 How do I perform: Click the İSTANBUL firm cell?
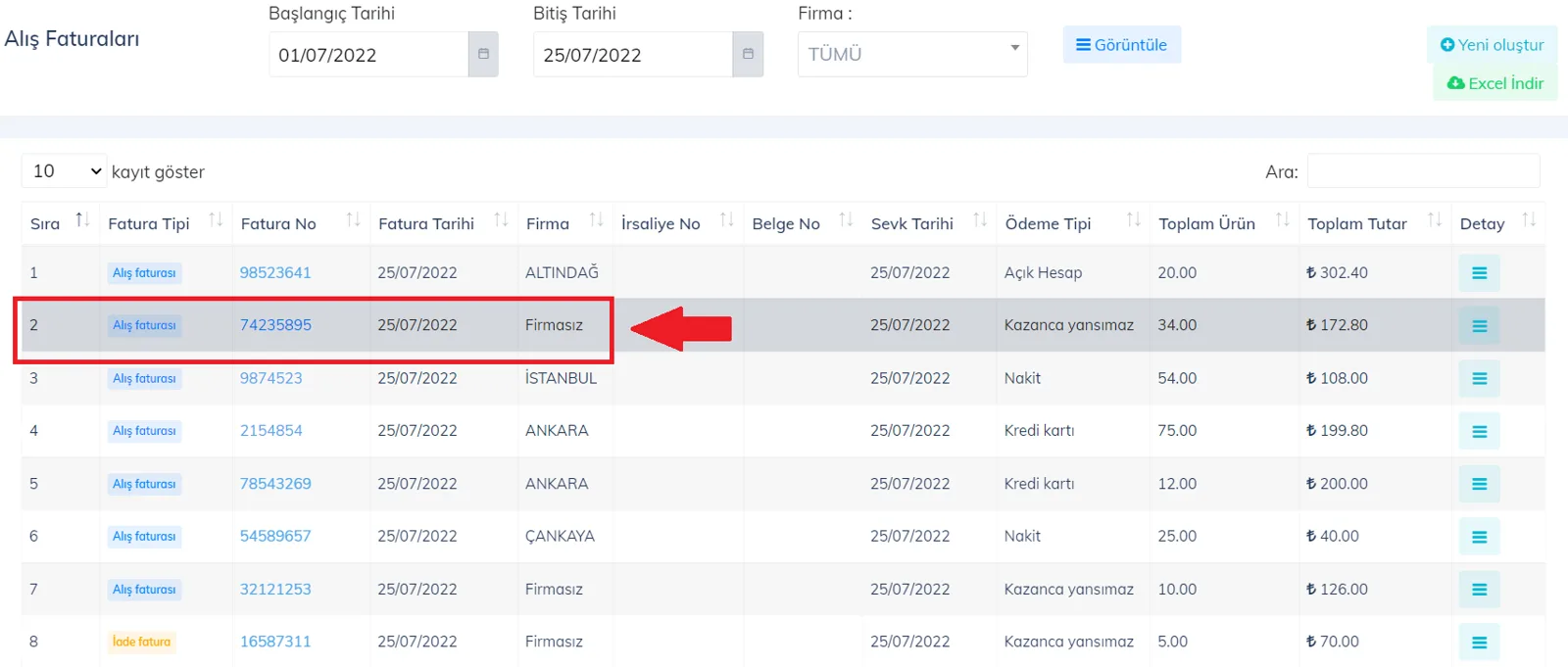(561, 378)
